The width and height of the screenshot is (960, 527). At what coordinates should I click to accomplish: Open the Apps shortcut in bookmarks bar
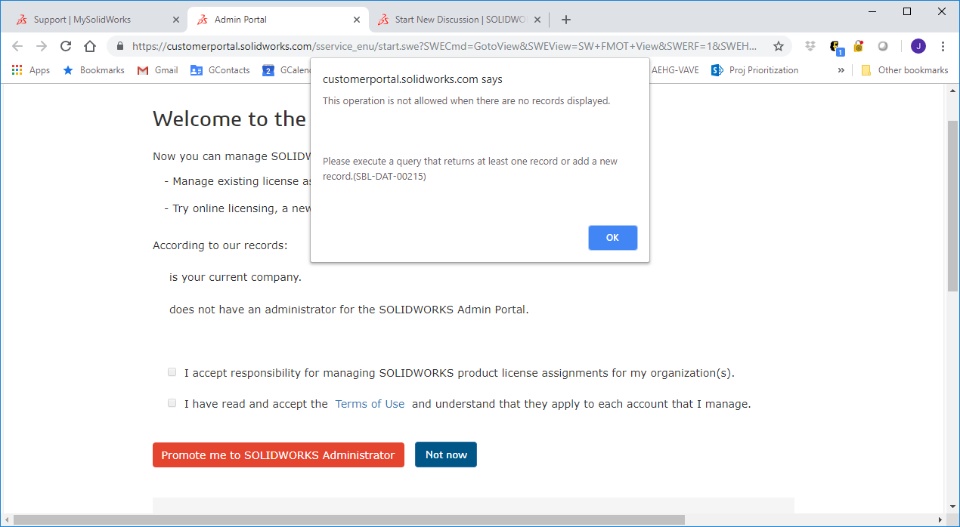pyautogui.click(x=31, y=70)
